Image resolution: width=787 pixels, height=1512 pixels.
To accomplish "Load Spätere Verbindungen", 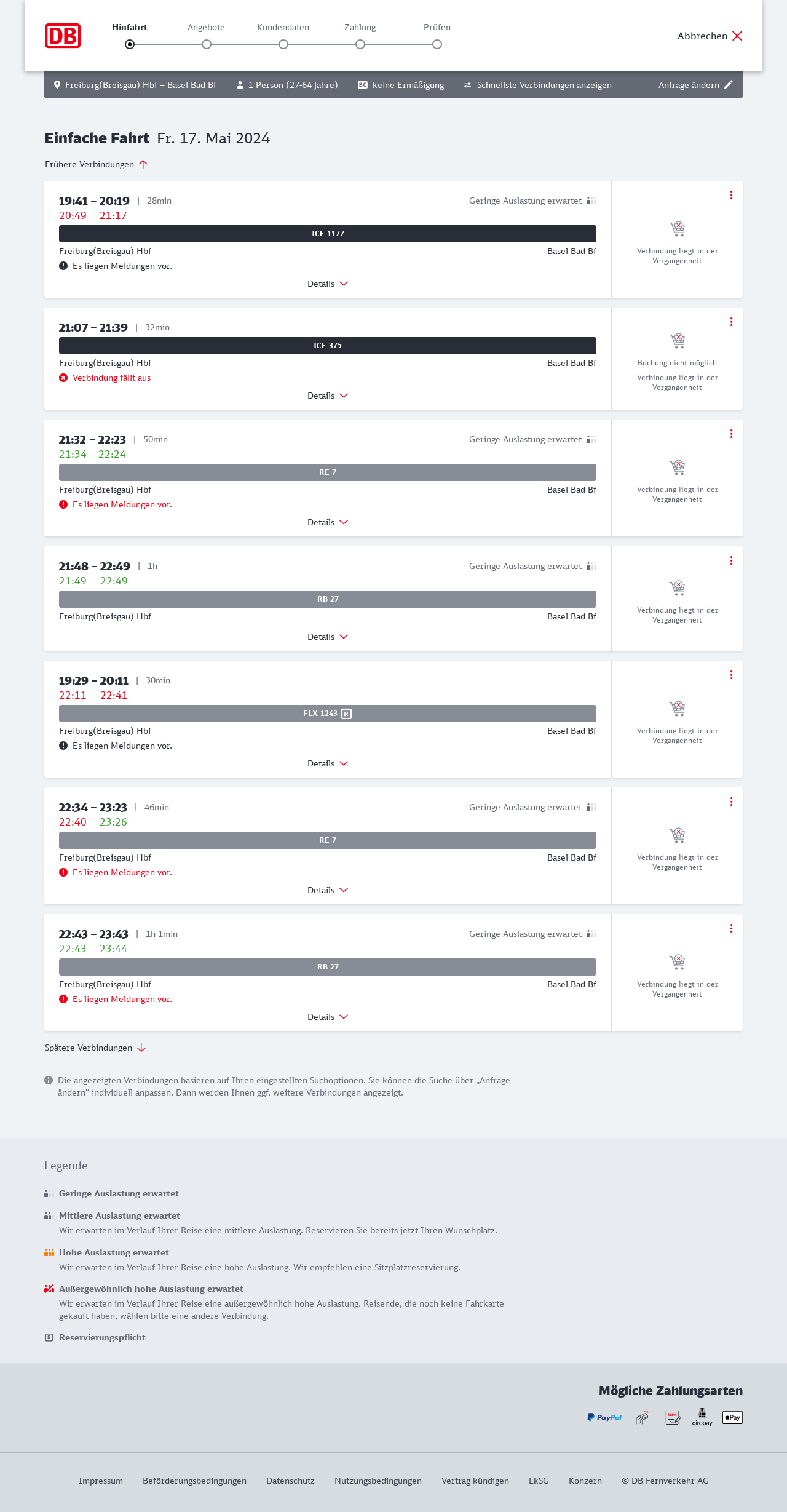I will (95, 1048).
